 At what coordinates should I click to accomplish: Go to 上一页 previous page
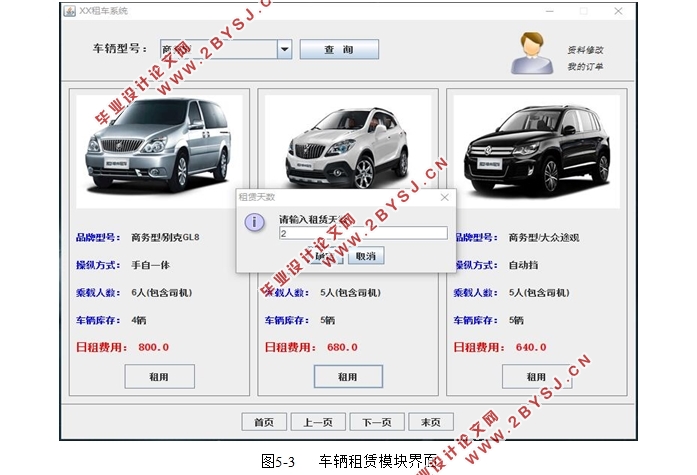pos(318,422)
